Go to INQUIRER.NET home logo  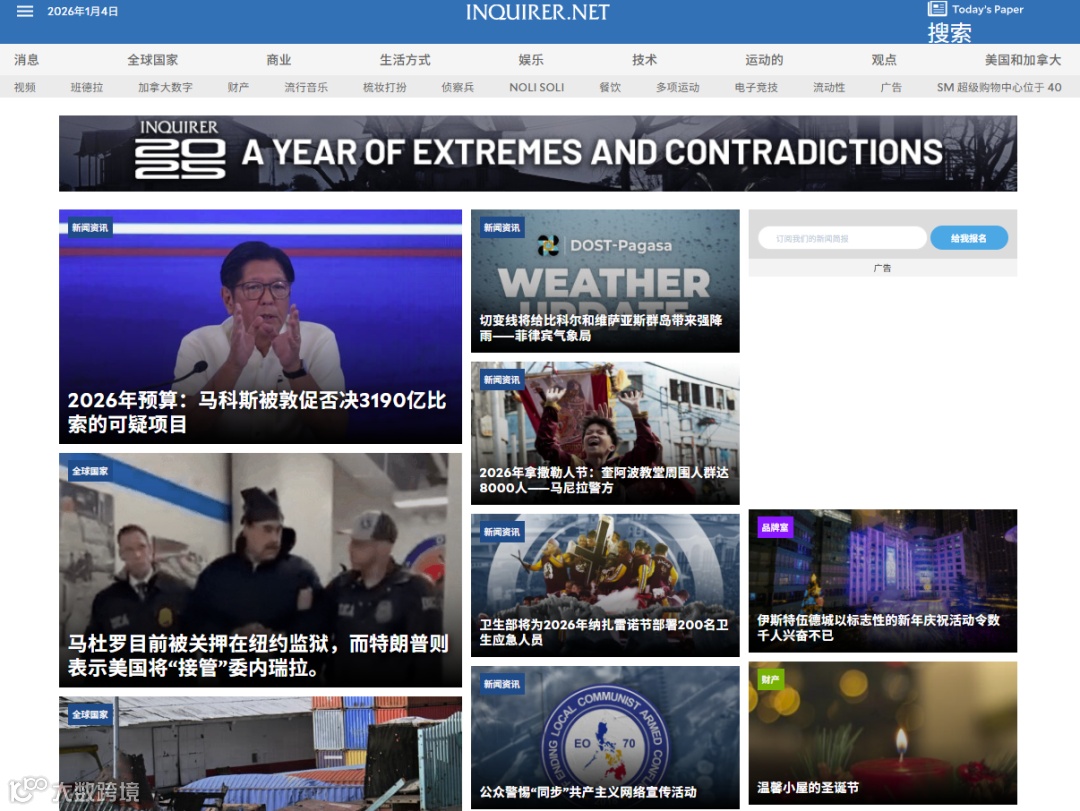(x=537, y=12)
